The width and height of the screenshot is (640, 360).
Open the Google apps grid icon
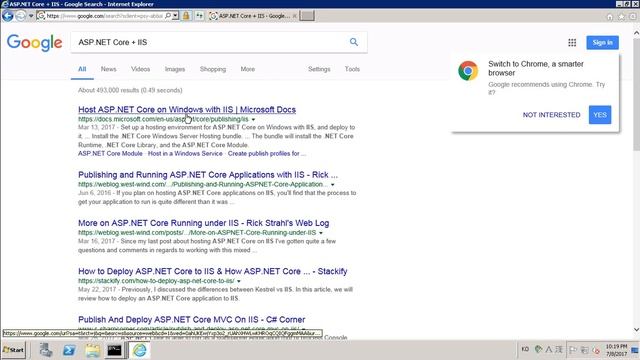(572, 42)
